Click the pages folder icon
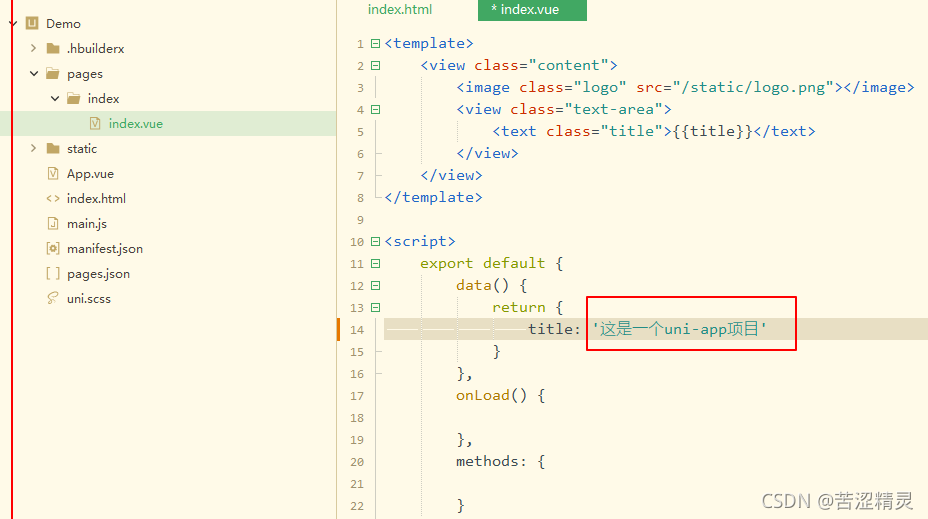Image resolution: width=928 pixels, height=519 pixels. [x=53, y=73]
